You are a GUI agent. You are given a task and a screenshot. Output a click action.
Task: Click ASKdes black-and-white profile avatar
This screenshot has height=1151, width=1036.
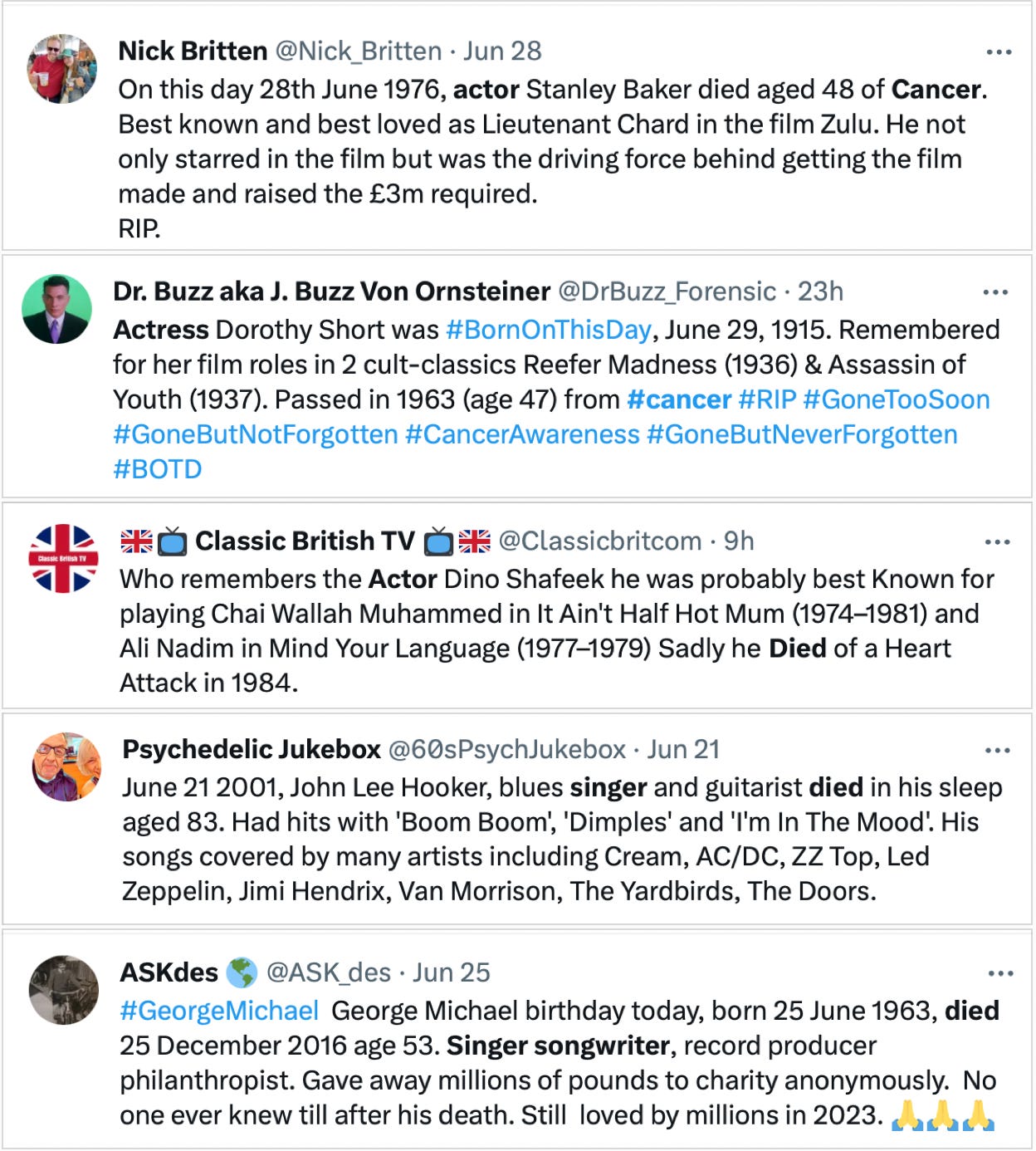pos(64,989)
